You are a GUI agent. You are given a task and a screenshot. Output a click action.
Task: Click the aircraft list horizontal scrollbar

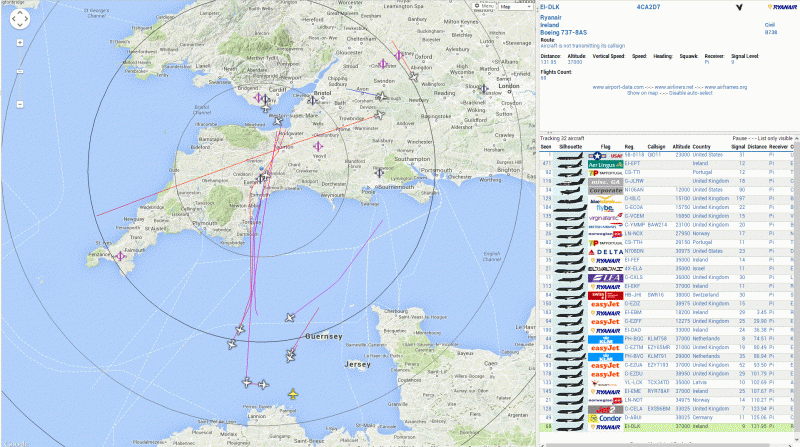658,445
